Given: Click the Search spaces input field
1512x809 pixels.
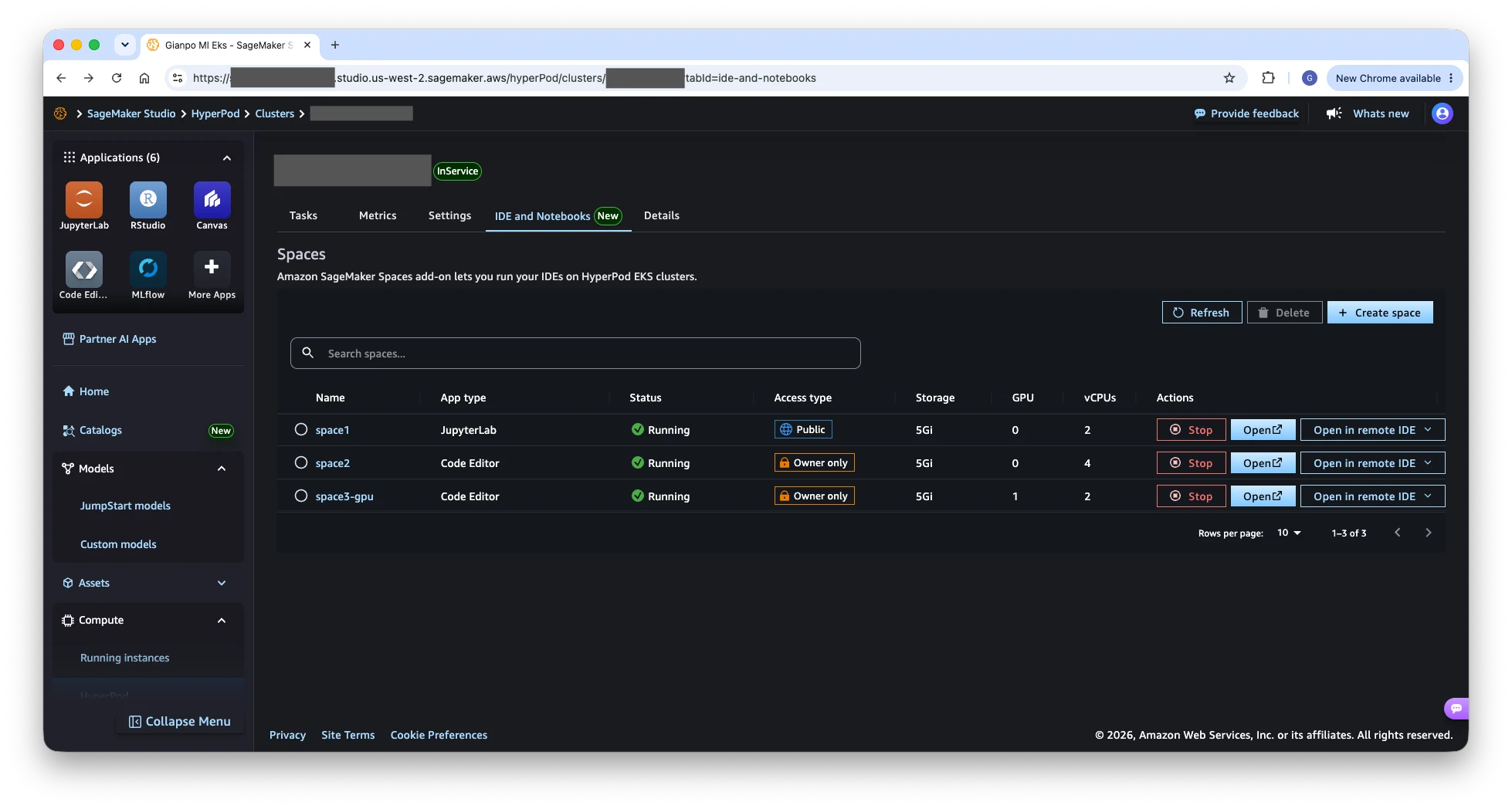Looking at the screenshot, I should 575,354.
